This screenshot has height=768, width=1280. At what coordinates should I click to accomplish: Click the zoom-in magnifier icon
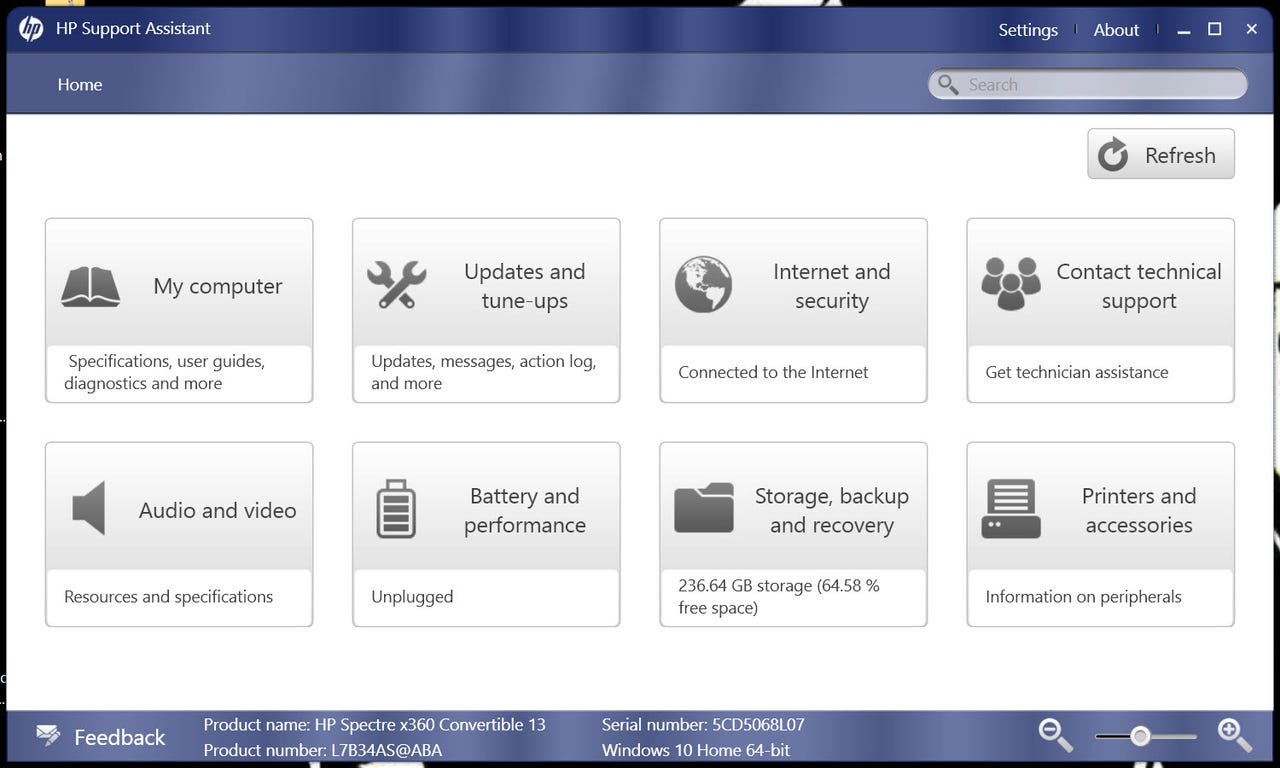pos(1234,735)
